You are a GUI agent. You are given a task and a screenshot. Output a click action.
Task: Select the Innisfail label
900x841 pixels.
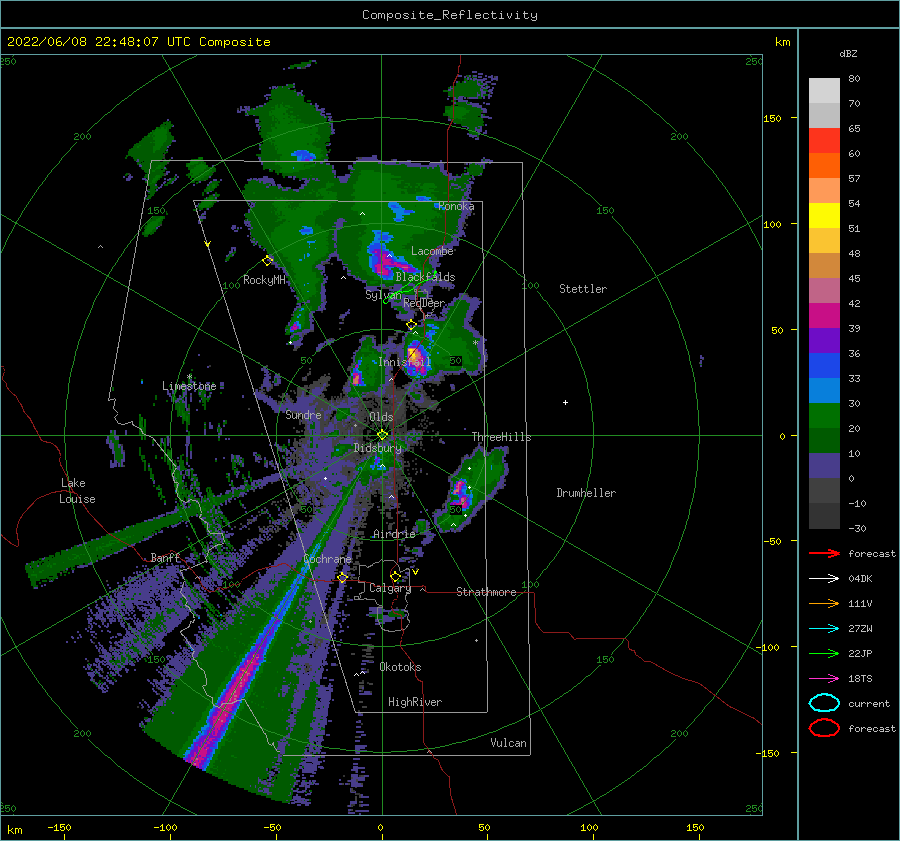coord(405,362)
